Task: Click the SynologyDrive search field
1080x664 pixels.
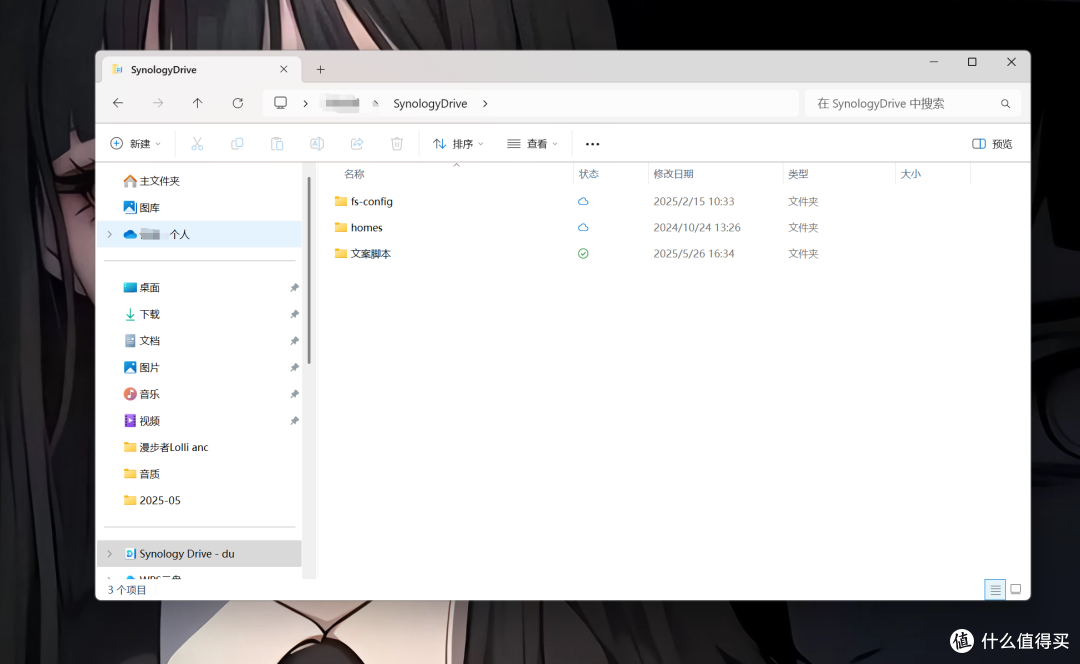Action: tap(913, 104)
